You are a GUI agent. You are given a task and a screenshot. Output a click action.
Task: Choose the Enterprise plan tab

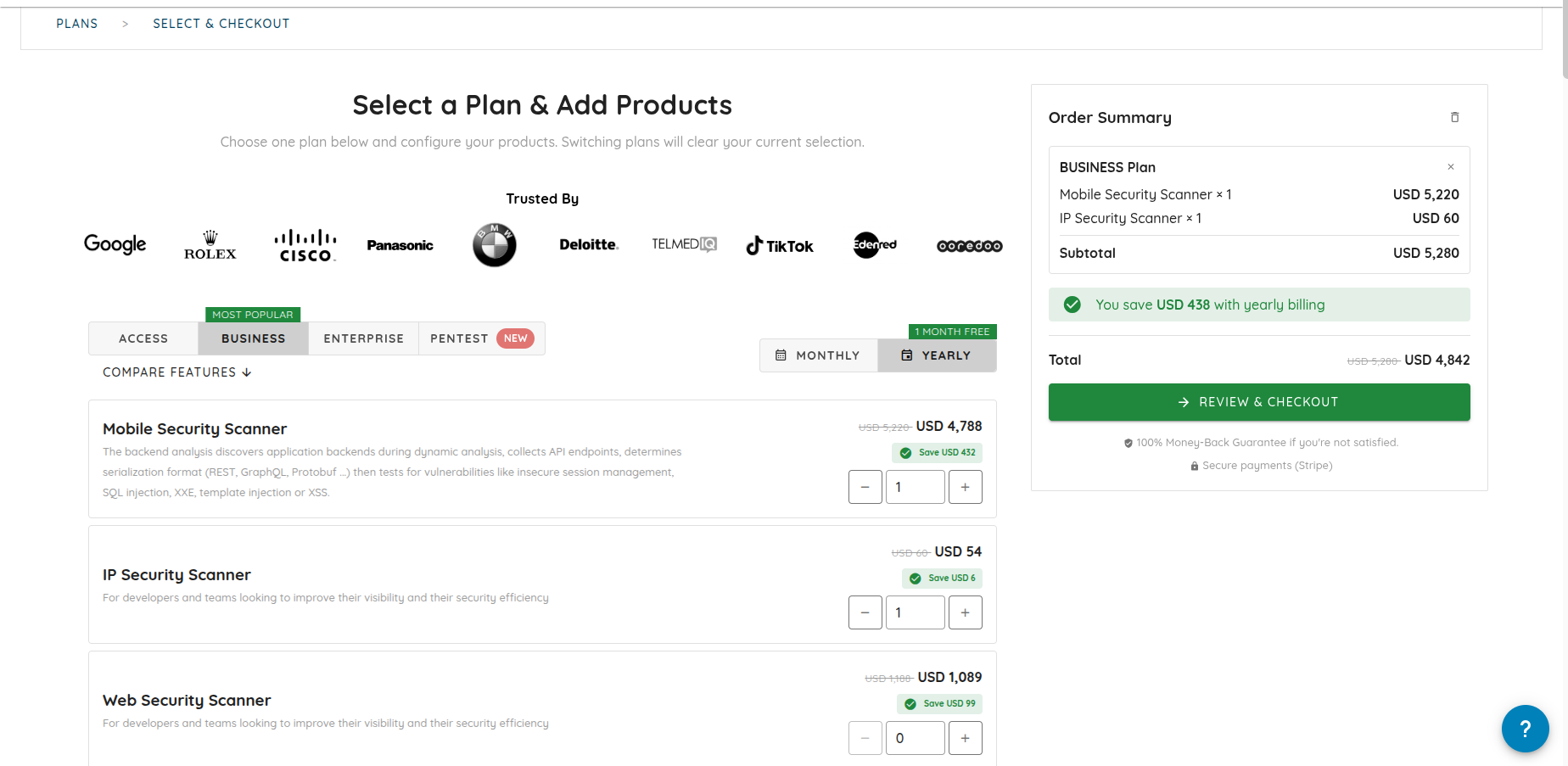[x=363, y=338]
